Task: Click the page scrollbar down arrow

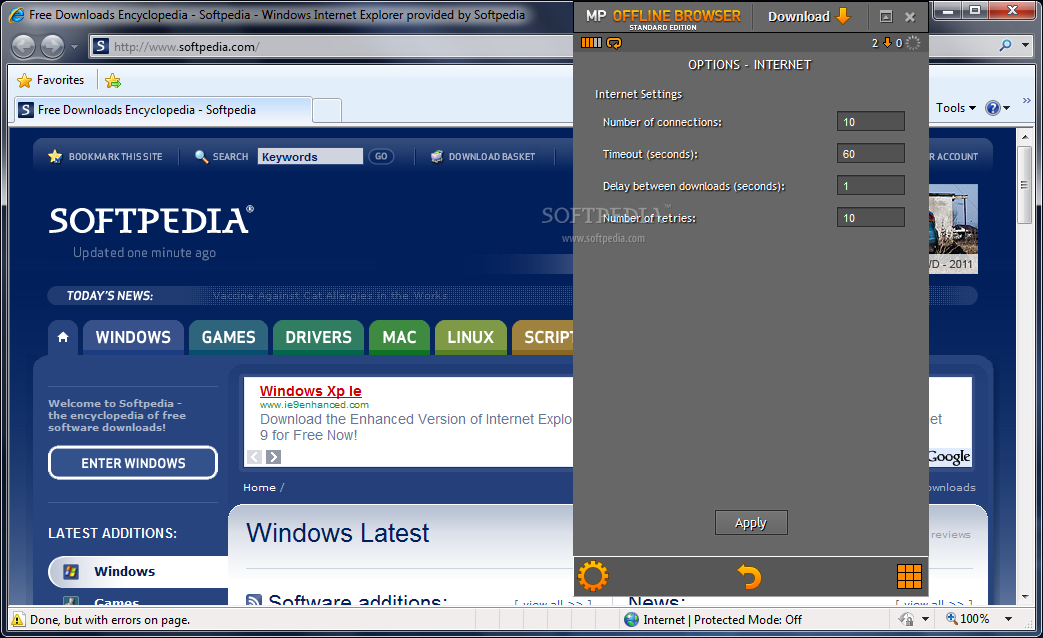Action: tap(1025, 597)
